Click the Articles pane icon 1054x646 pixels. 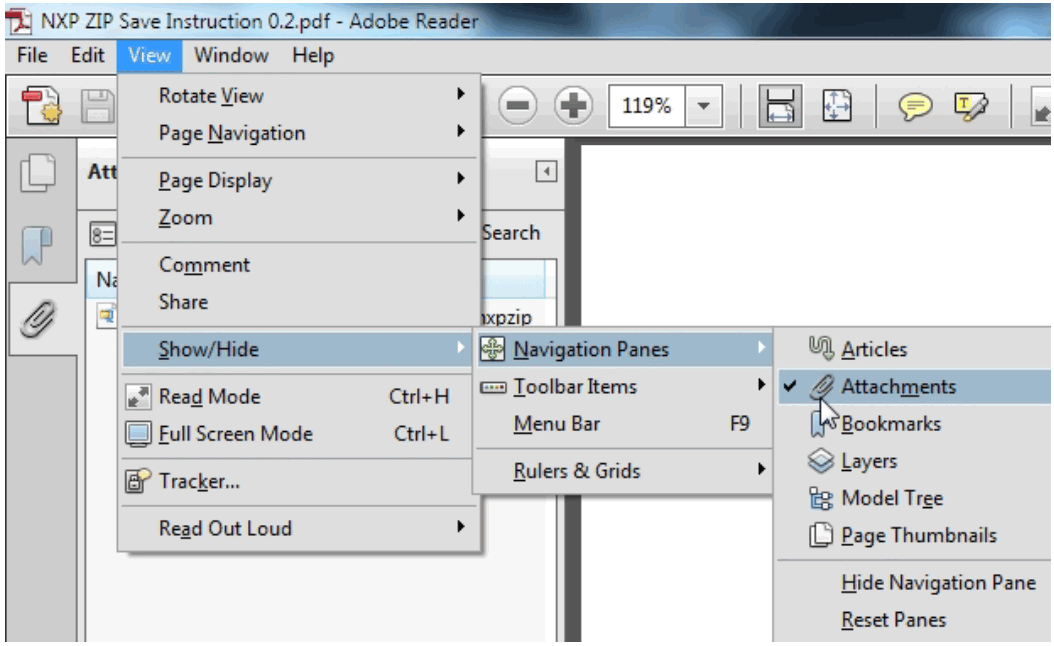coord(821,349)
